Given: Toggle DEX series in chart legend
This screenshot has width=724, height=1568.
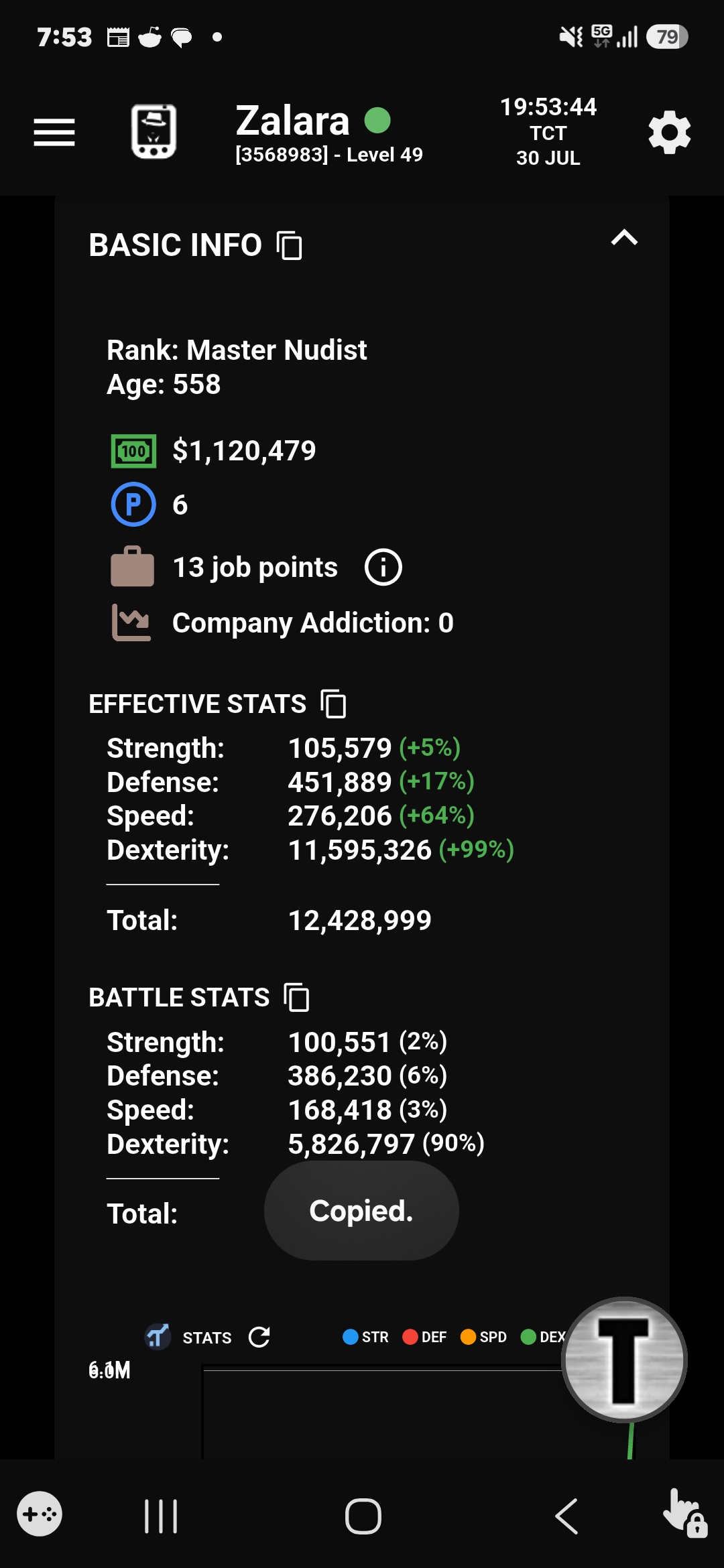Looking at the screenshot, I should click(x=543, y=1337).
